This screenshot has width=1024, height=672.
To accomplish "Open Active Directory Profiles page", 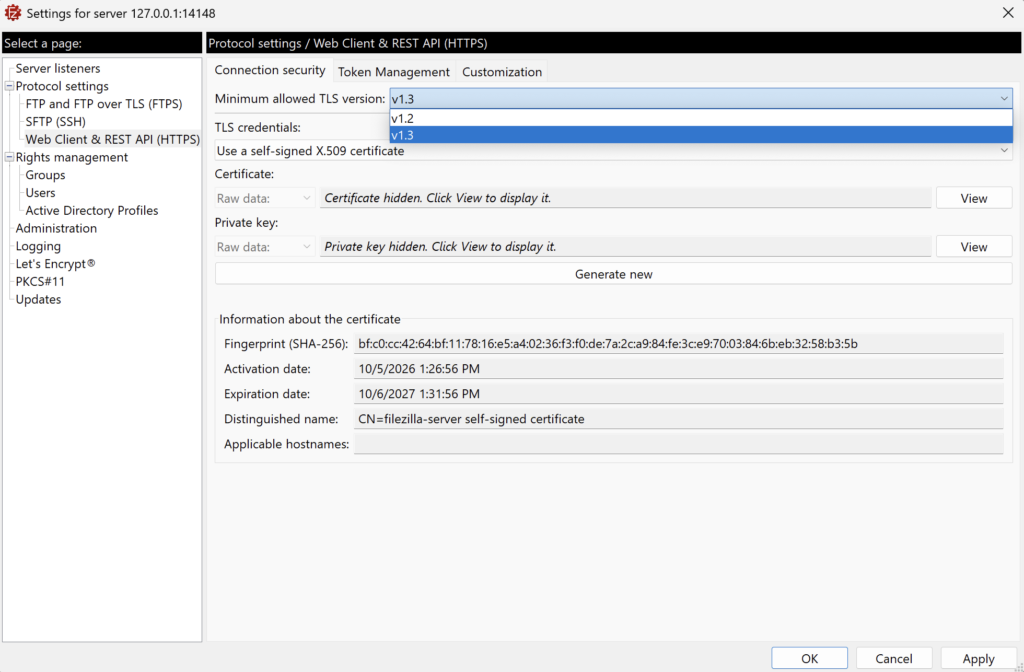I will click(92, 210).
